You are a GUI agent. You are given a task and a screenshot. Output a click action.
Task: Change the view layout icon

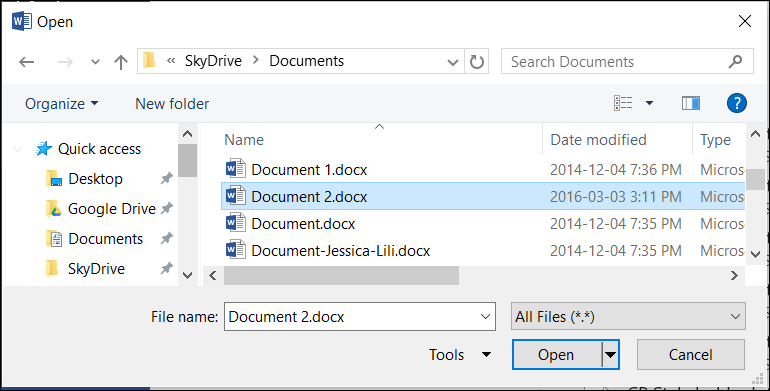click(x=623, y=103)
